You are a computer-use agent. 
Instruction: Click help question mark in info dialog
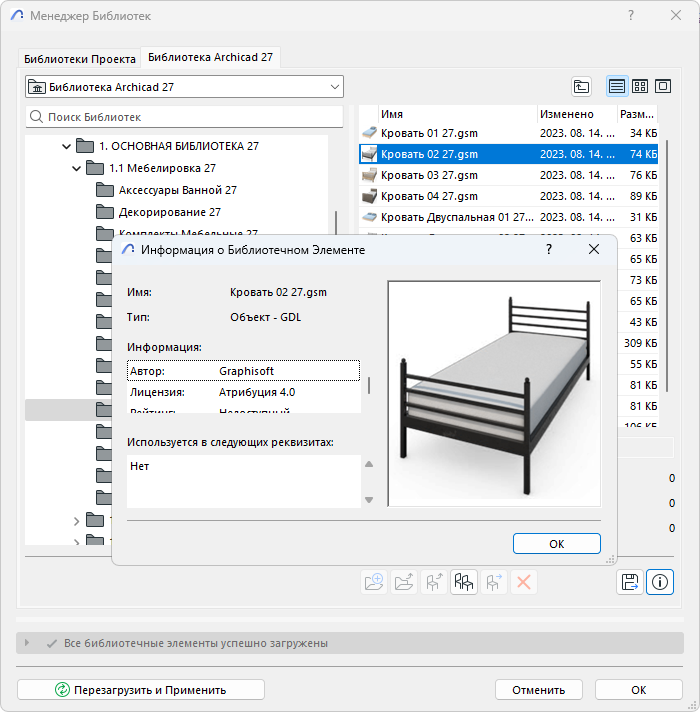(x=549, y=249)
